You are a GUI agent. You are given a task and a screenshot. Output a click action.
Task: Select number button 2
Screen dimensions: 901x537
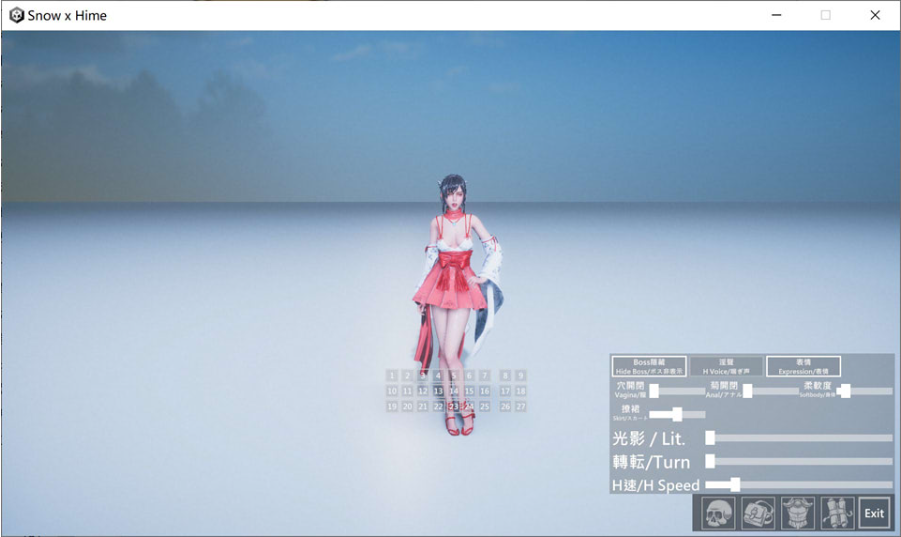pos(407,376)
